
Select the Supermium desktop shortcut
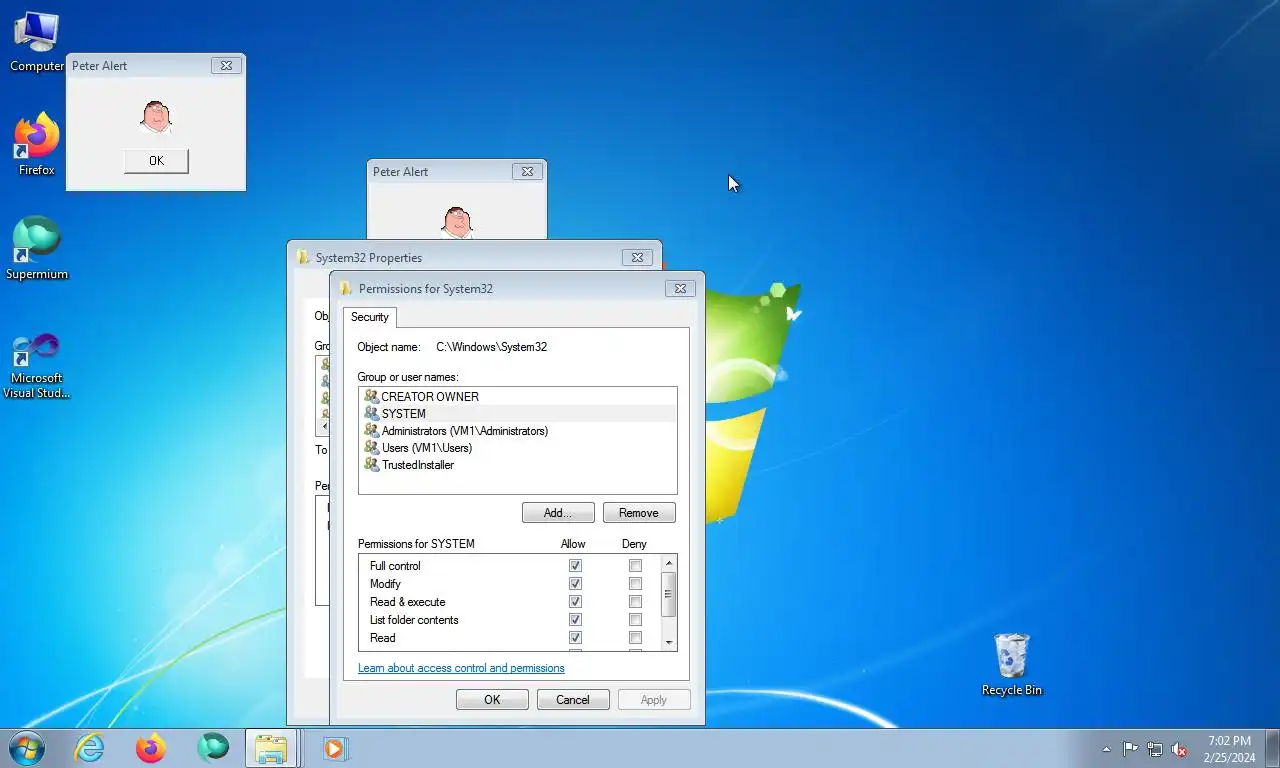36,249
